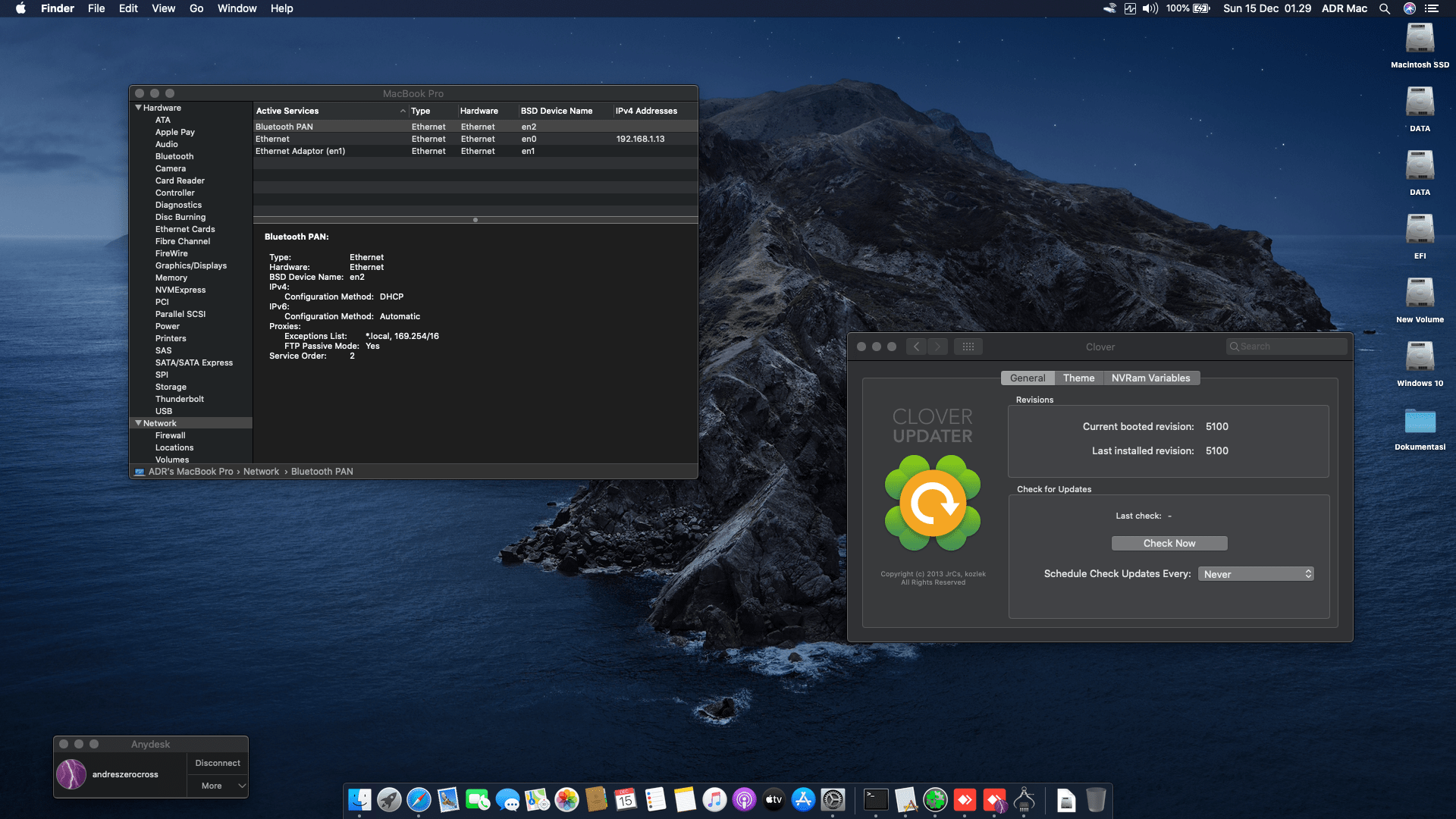Collapse Network section triangle in sidebar
Screen dimensions: 1456x819
[x=138, y=423]
